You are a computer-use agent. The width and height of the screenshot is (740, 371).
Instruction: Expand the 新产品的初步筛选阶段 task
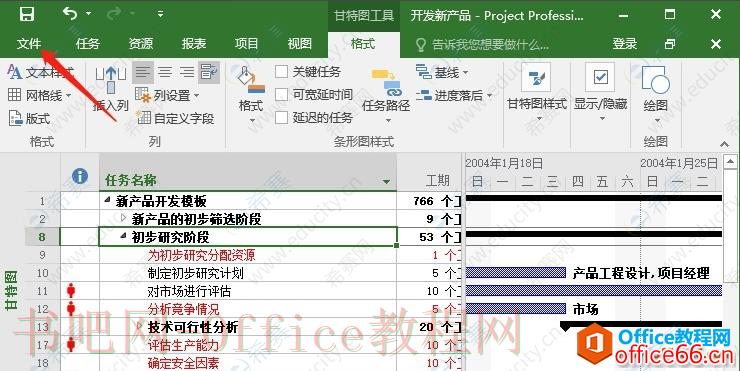point(124,218)
